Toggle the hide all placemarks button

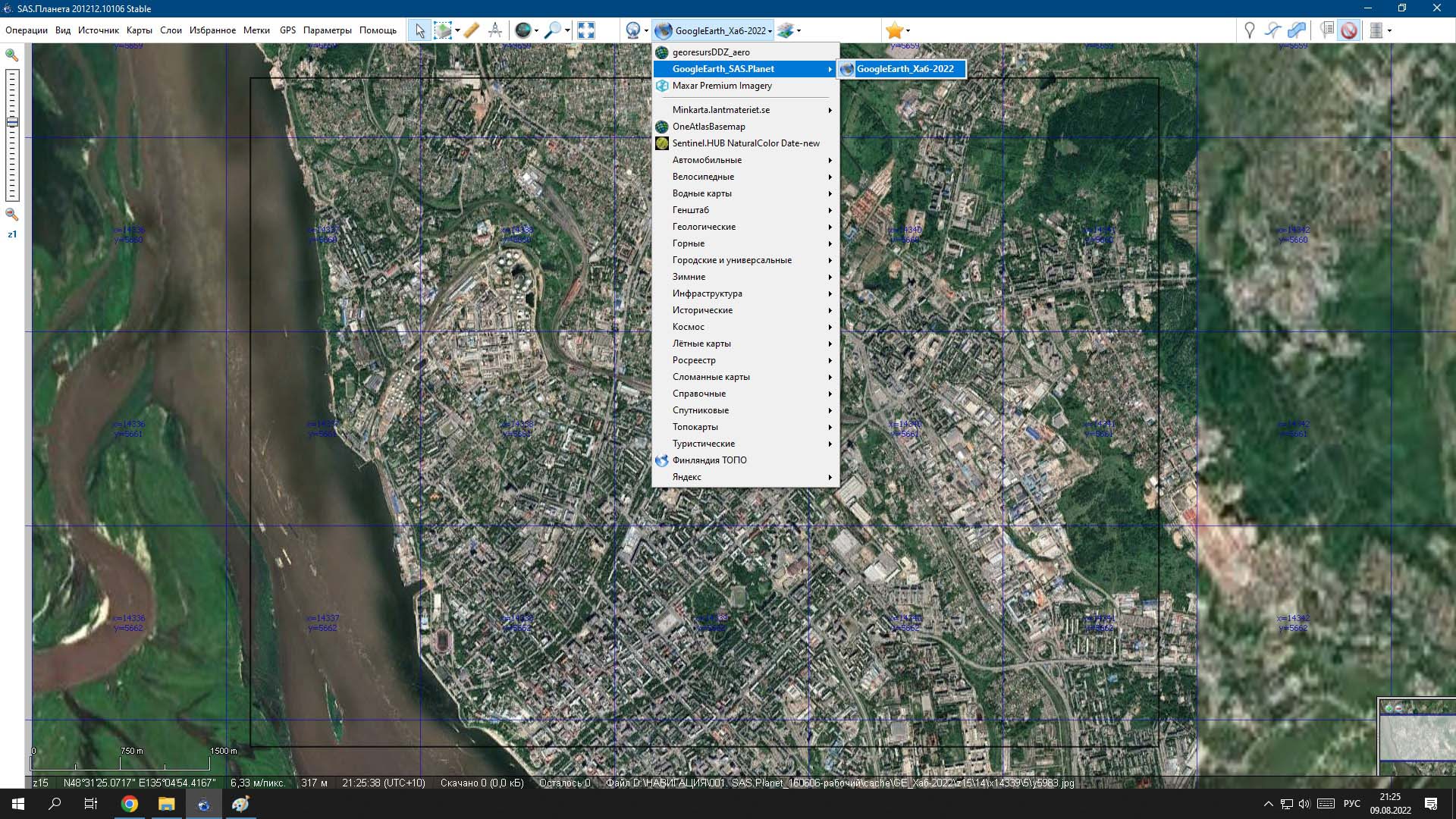tap(1349, 30)
